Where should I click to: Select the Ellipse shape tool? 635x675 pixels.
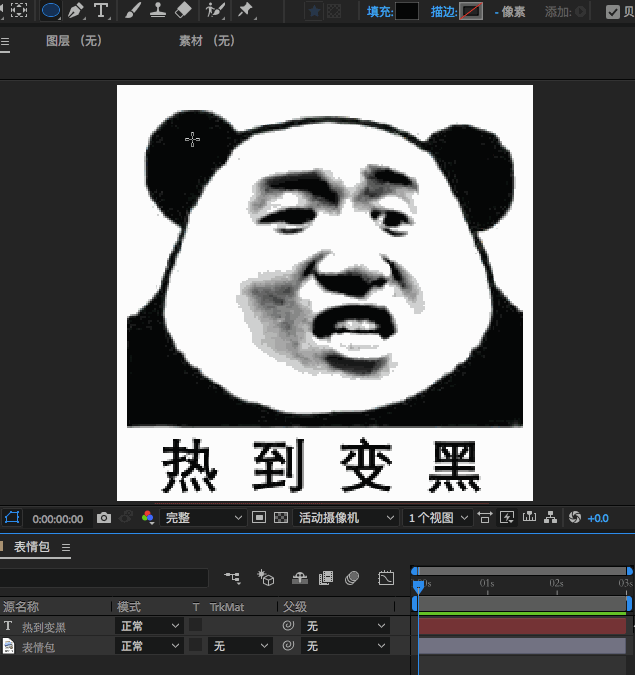click(x=50, y=11)
